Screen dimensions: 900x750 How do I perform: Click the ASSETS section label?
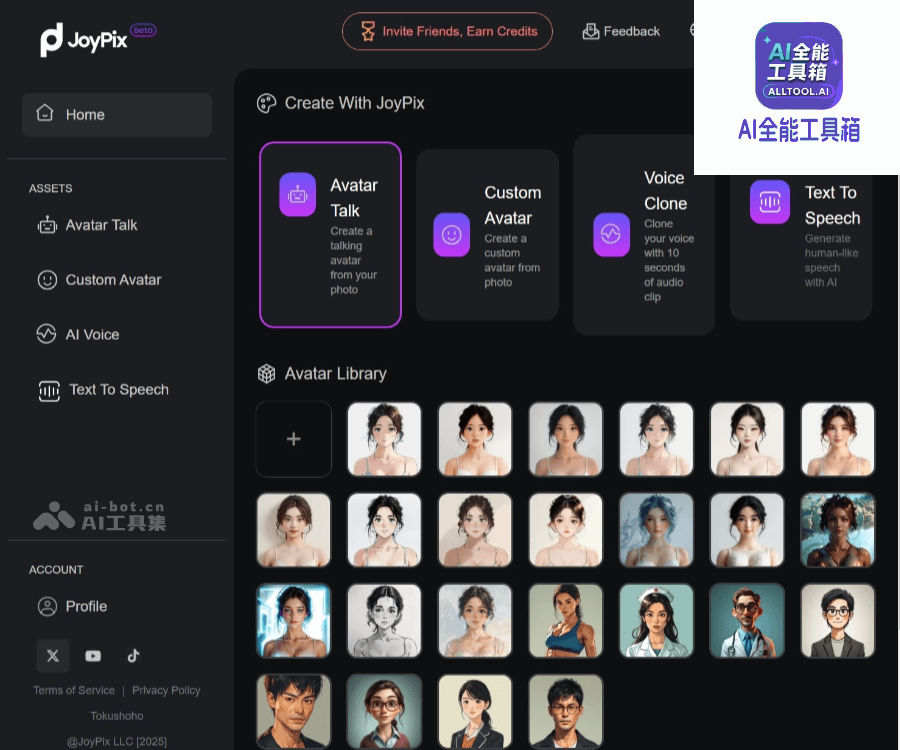[51, 189]
